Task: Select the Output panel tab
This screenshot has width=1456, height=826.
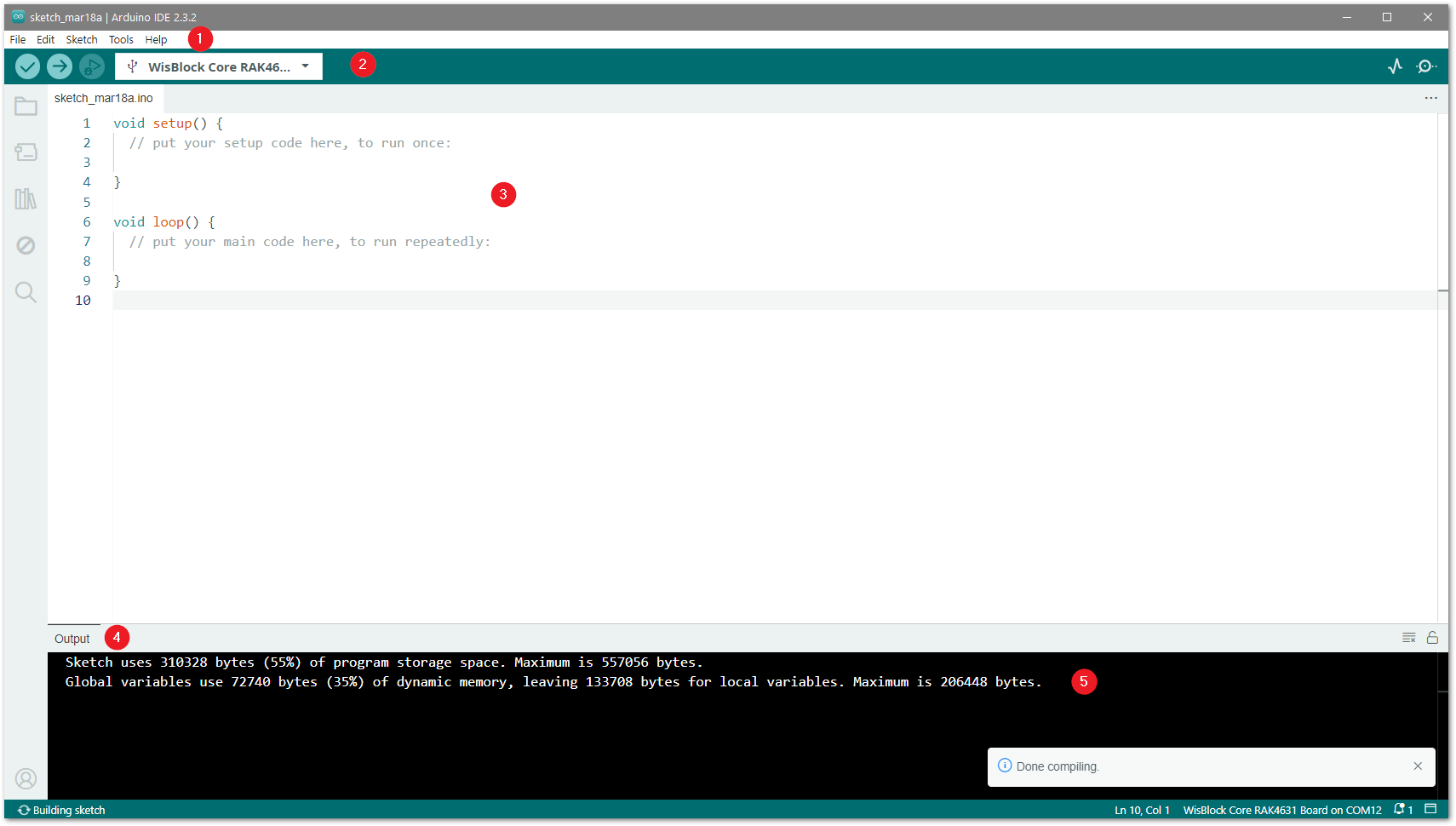Action: coord(72,639)
